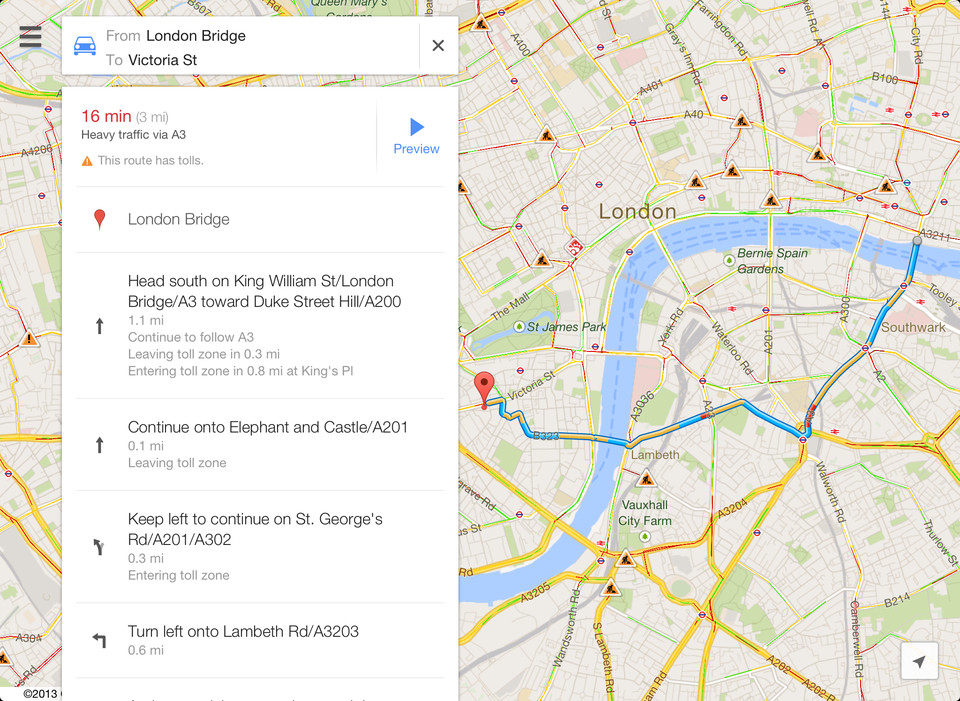Click the roadworks icon near Vauxhall City Farm

pyautogui.click(x=647, y=478)
